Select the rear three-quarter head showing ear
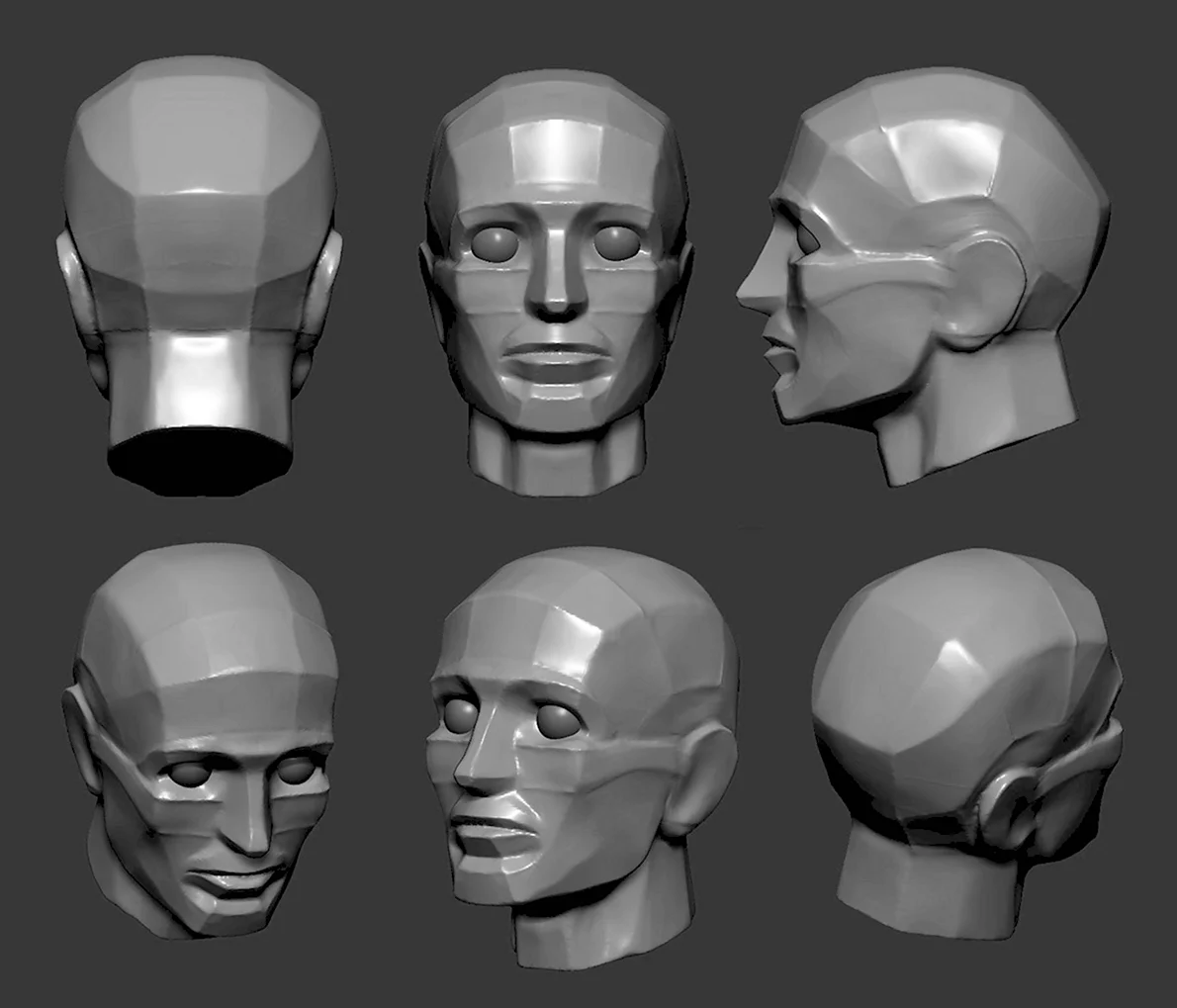Image resolution: width=1177 pixels, height=1008 pixels. [x=967, y=742]
